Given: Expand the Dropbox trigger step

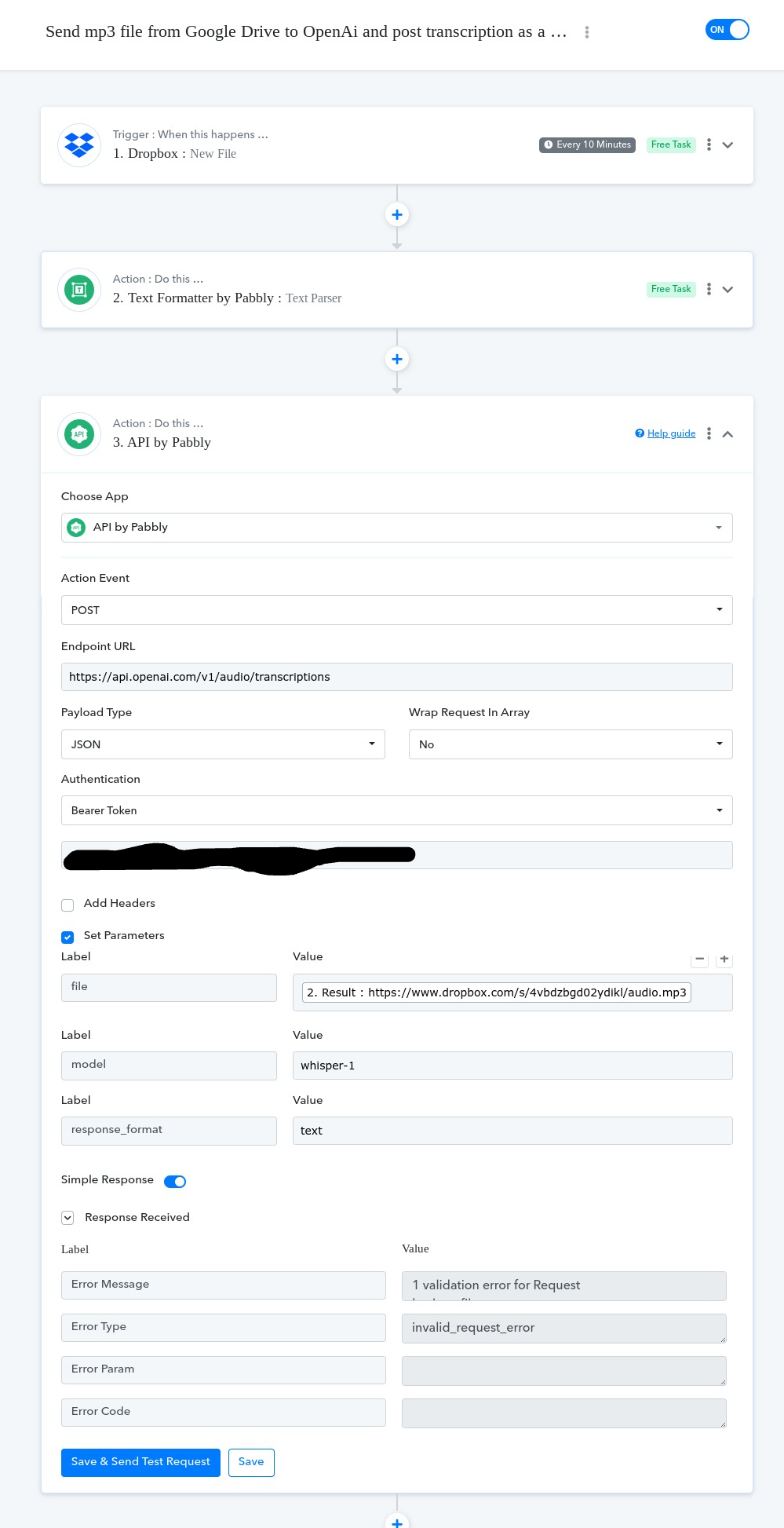Looking at the screenshot, I should point(727,145).
